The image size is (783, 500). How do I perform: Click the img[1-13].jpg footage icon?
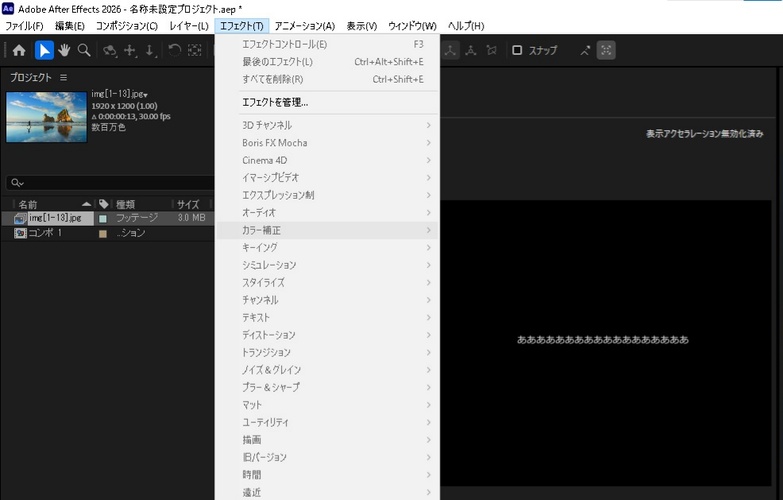click(x=20, y=218)
